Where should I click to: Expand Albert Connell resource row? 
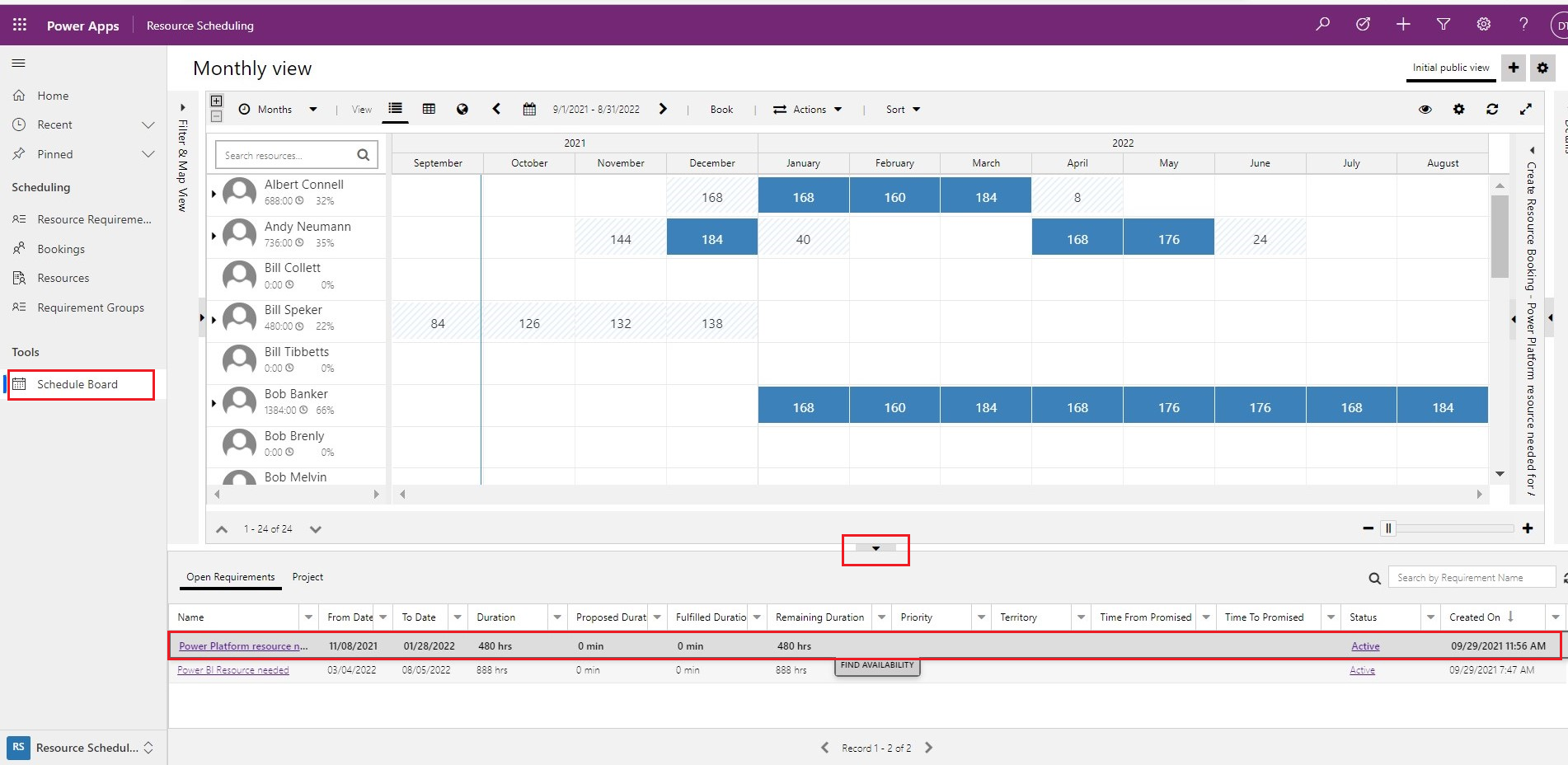click(x=214, y=194)
